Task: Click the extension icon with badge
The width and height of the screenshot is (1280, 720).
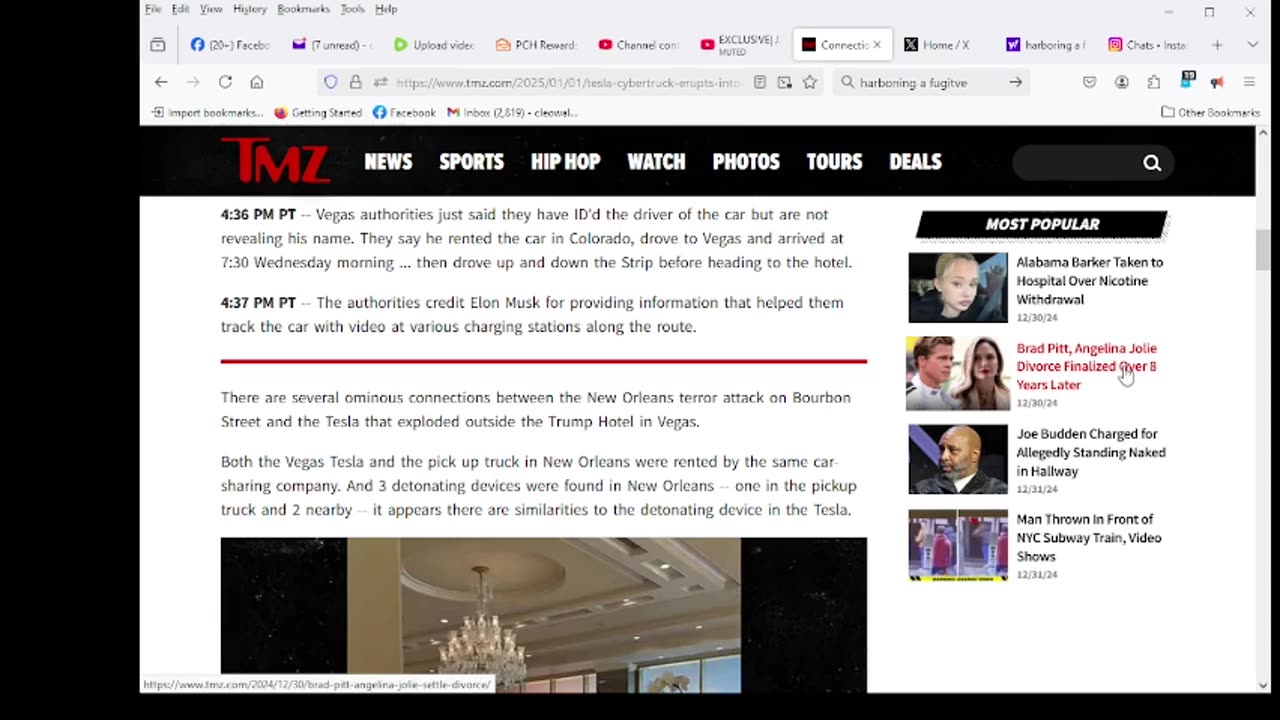Action: coord(1186,81)
